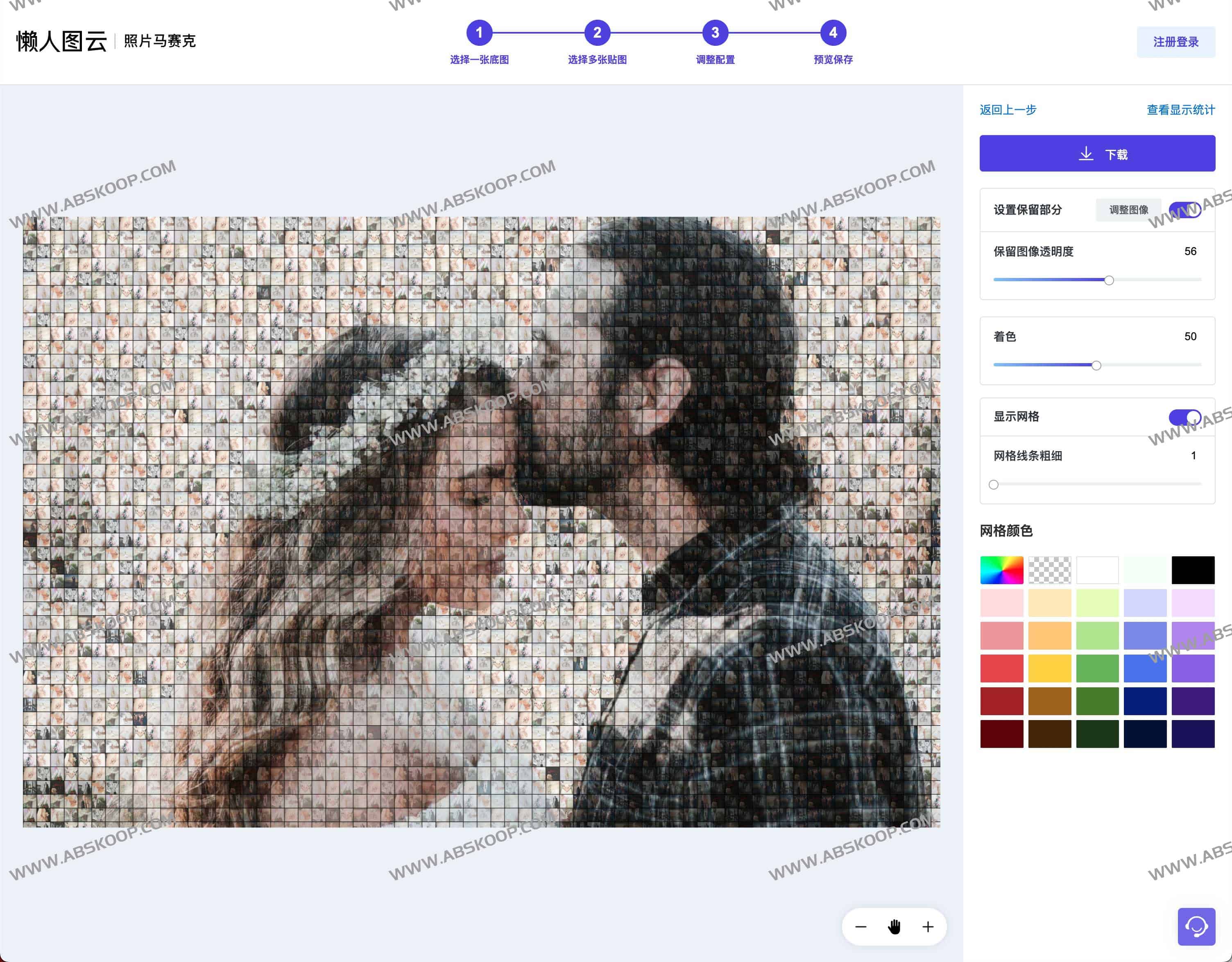The width and height of the screenshot is (1232, 962).
Task: Click the download arrow icon
Action: pos(1086,154)
